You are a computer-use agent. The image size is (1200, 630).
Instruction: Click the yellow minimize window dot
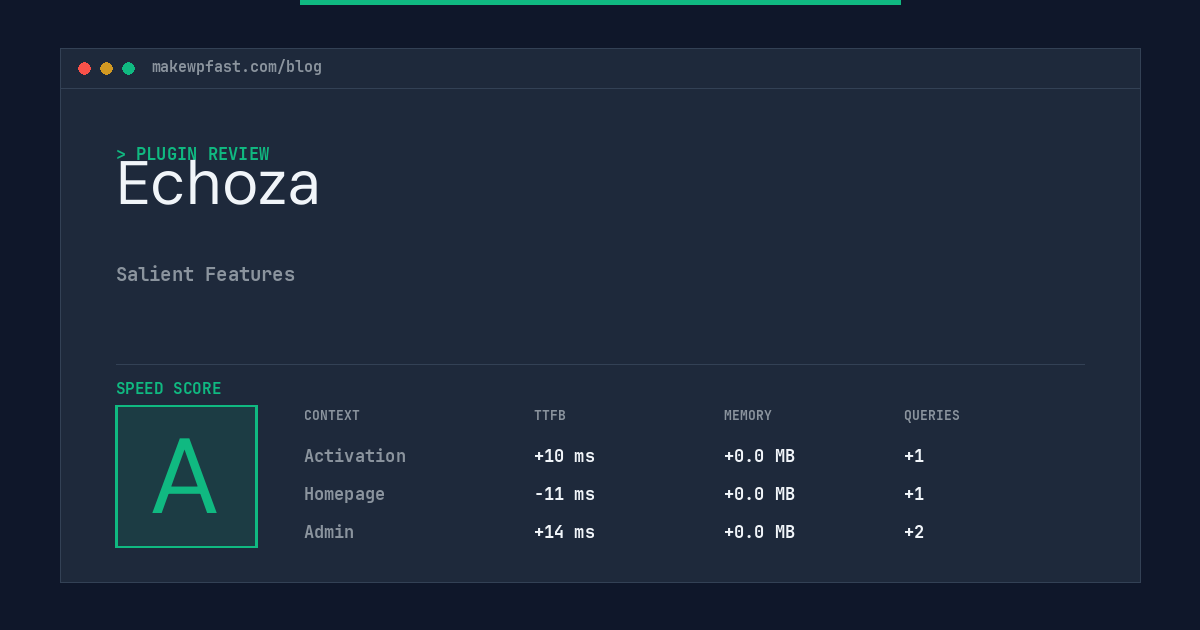(x=106, y=68)
